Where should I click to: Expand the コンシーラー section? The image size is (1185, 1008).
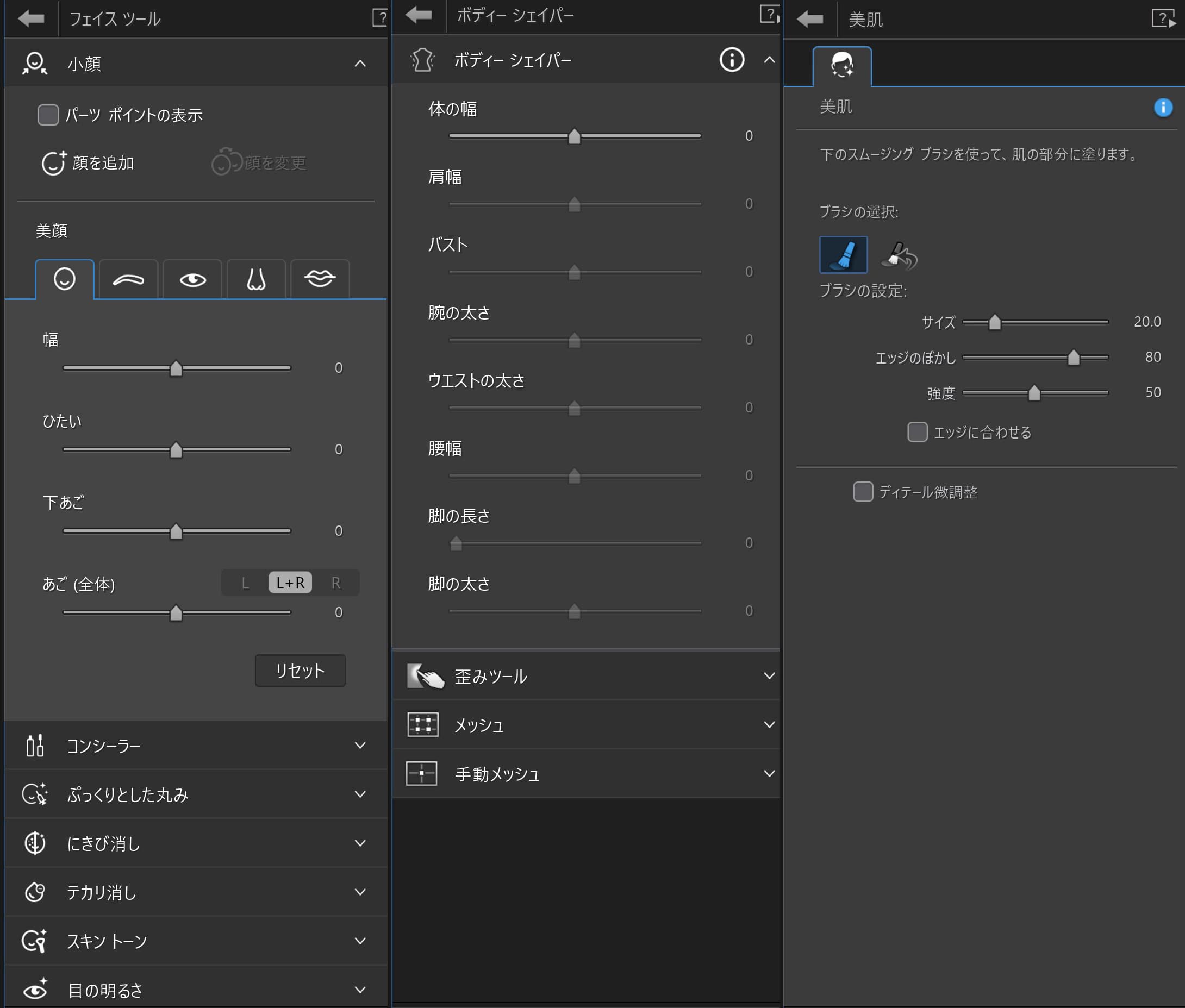[360, 745]
